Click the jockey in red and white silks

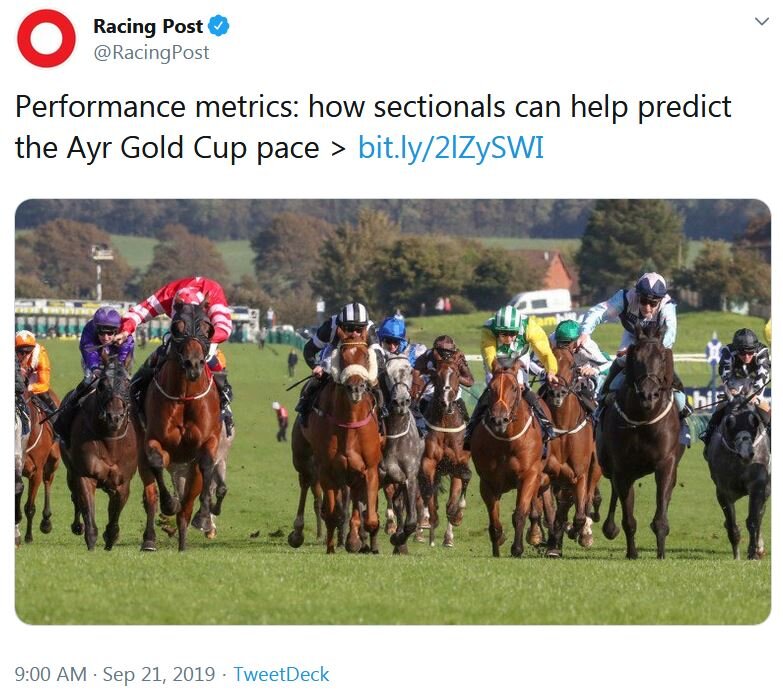(x=190, y=305)
